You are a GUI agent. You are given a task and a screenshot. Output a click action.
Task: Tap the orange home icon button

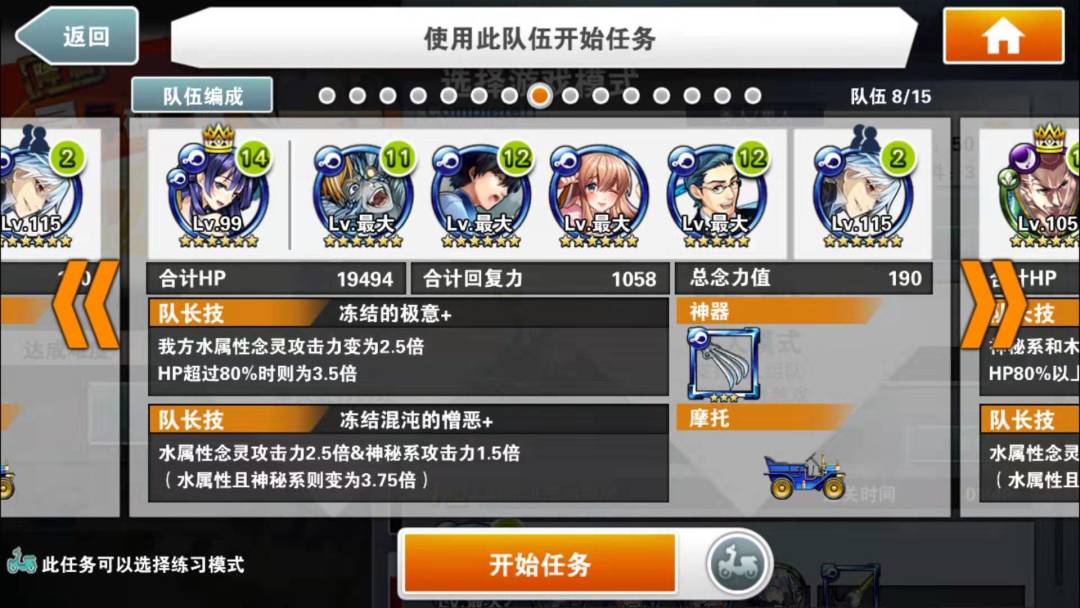click(1003, 36)
